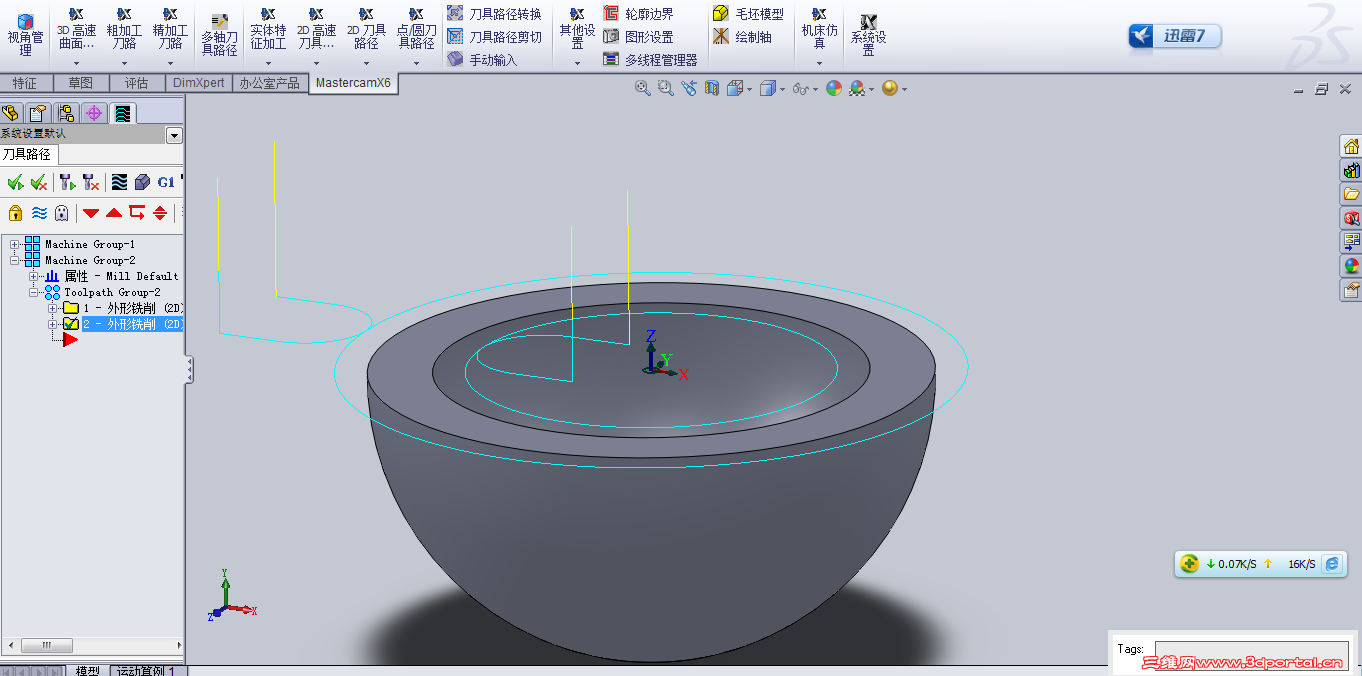Open the 实体特征加工 dropdown arrow
This screenshot has width=1362, height=676.
(x=268, y=63)
